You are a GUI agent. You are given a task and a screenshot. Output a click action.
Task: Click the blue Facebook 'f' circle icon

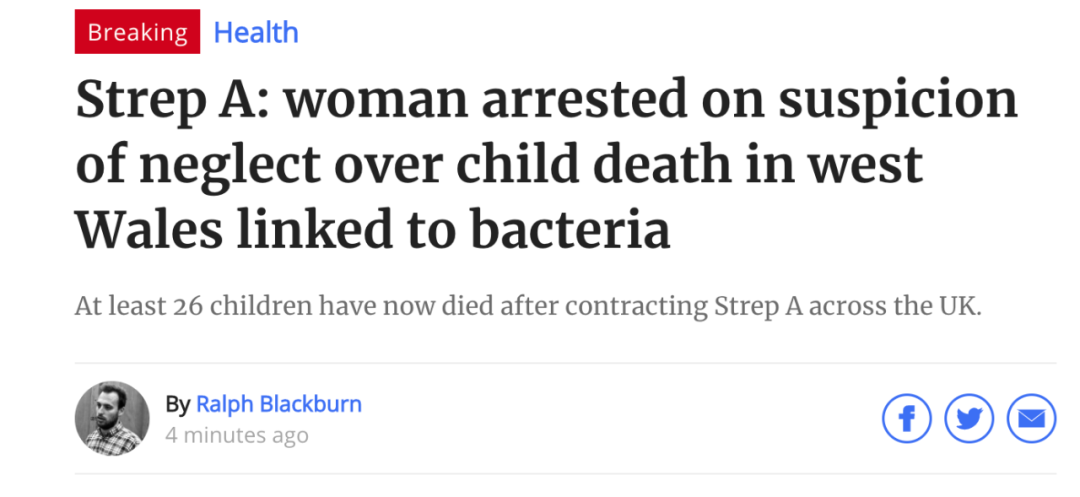[906, 419]
